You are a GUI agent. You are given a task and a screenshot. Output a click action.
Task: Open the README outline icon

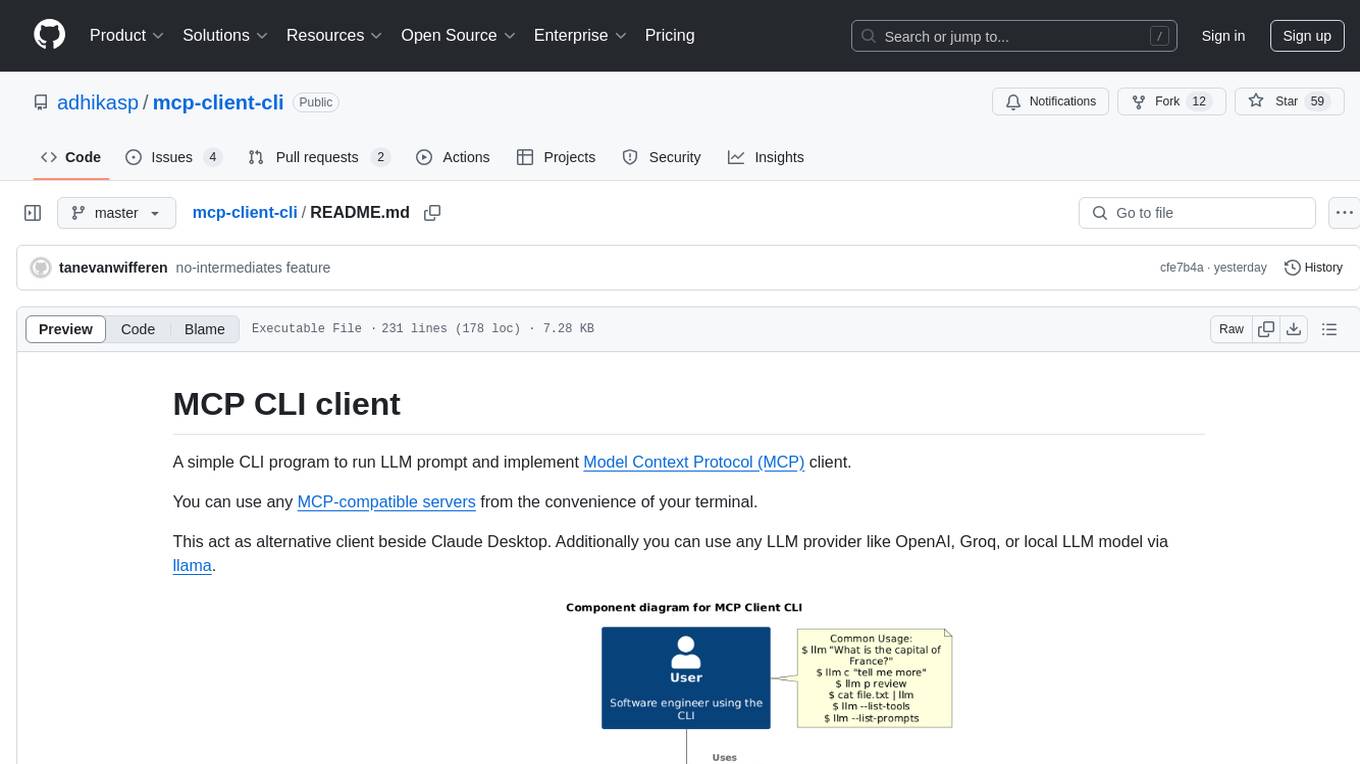[1329, 329]
